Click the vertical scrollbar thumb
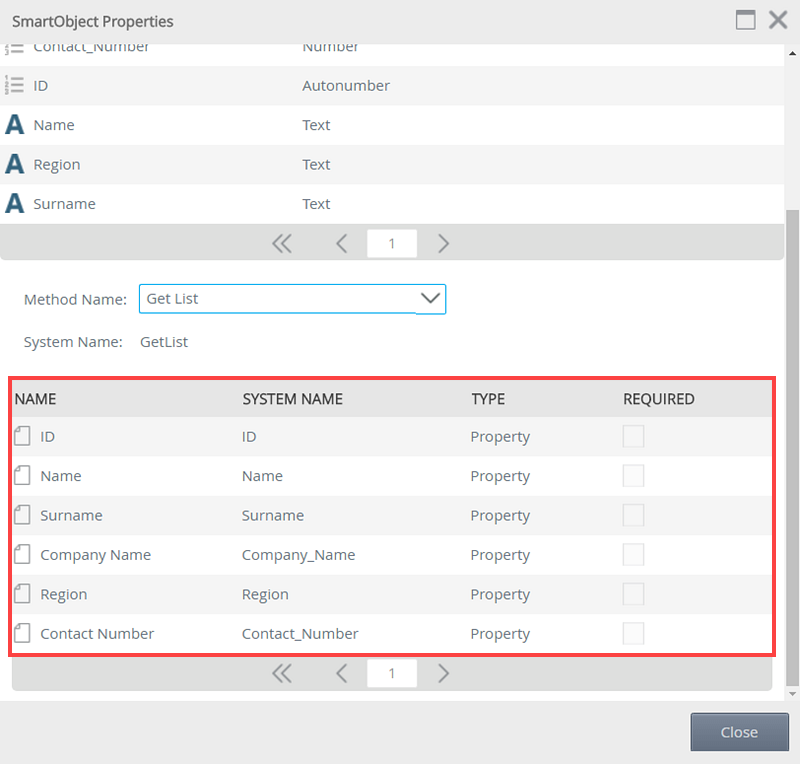This screenshot has height=764, width=800. [x=792, y=447]
